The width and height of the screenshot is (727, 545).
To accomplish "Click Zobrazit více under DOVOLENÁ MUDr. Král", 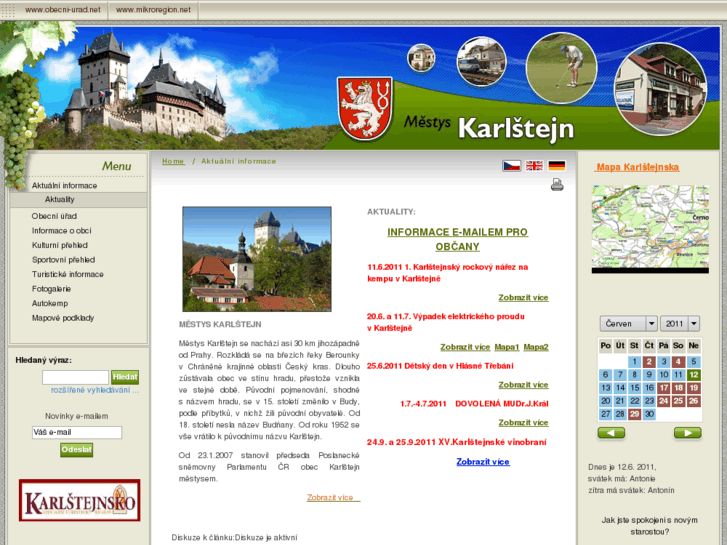I will [523, 423].
